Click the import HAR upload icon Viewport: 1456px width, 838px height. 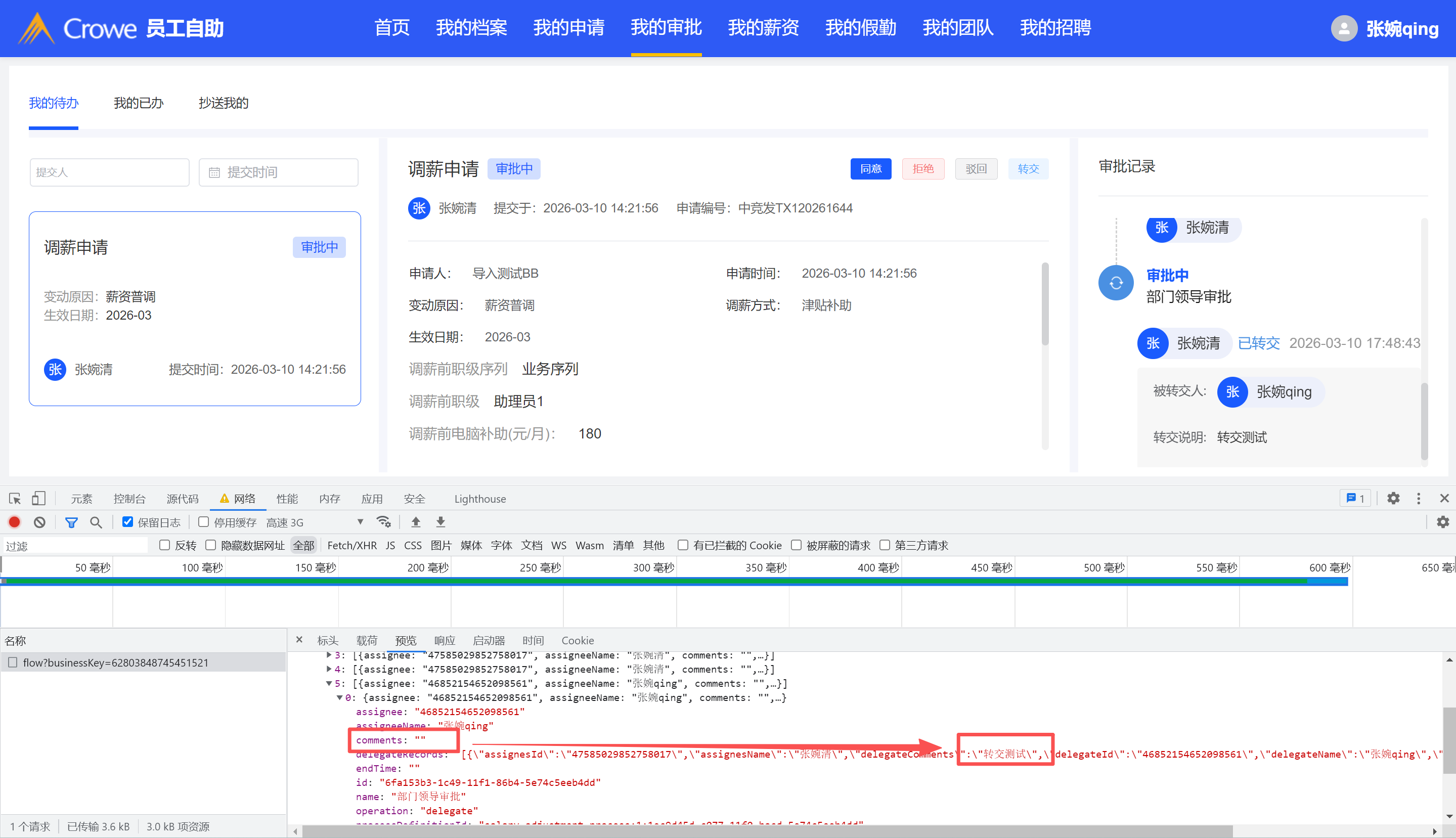pyautogui.click(x=416, y=522)
